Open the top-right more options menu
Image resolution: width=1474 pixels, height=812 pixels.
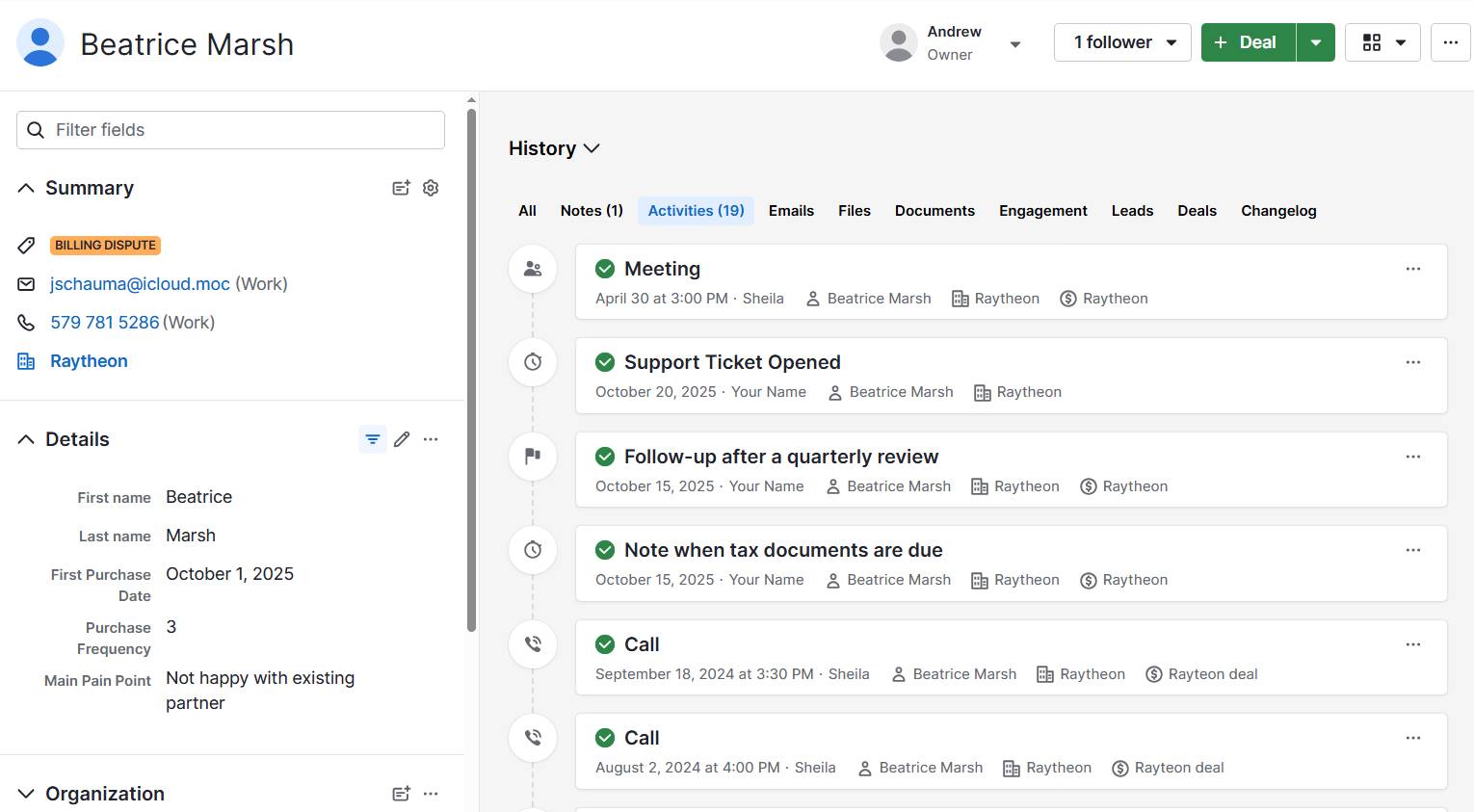(x=1451, y=42)
